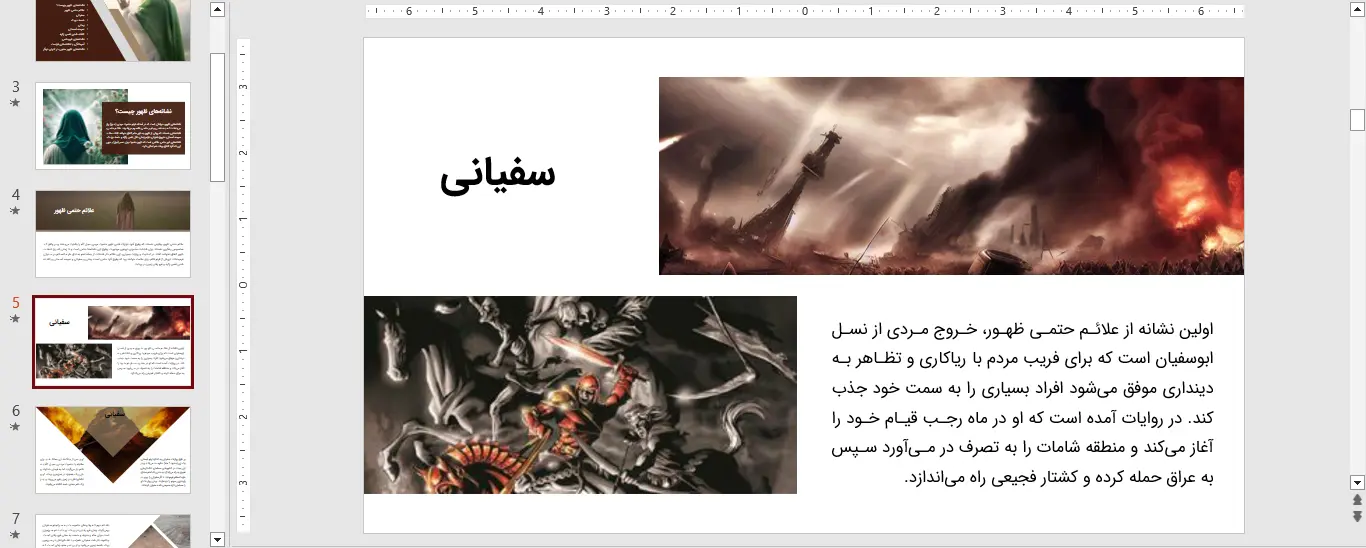Click the slide title سفیانی
Image resolution: width=1366 pixels, height=548 pixels.
click(x=498, y=176)
